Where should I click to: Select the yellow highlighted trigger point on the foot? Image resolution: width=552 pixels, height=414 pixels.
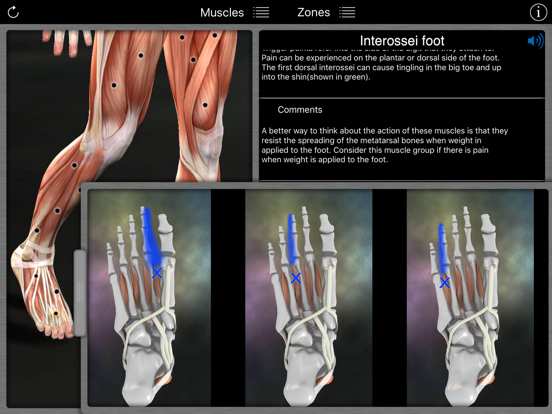point(56,313)
